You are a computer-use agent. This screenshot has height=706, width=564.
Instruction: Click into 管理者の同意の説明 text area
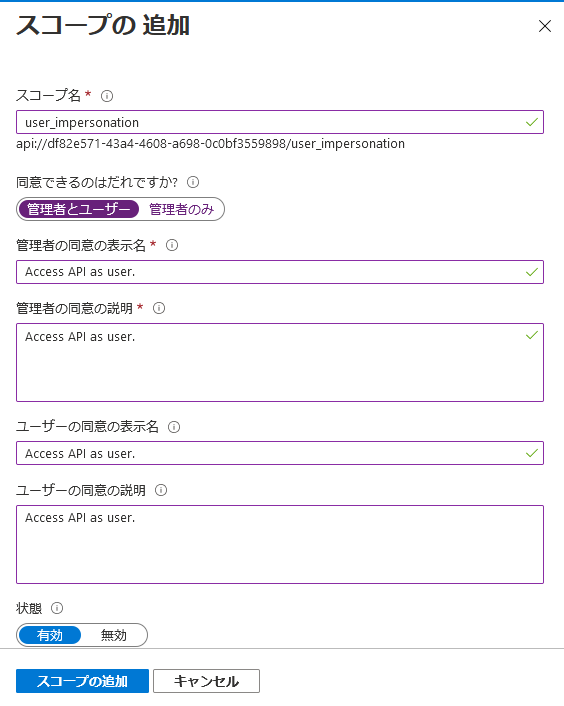pyautogui.click(x=280, y=362)
